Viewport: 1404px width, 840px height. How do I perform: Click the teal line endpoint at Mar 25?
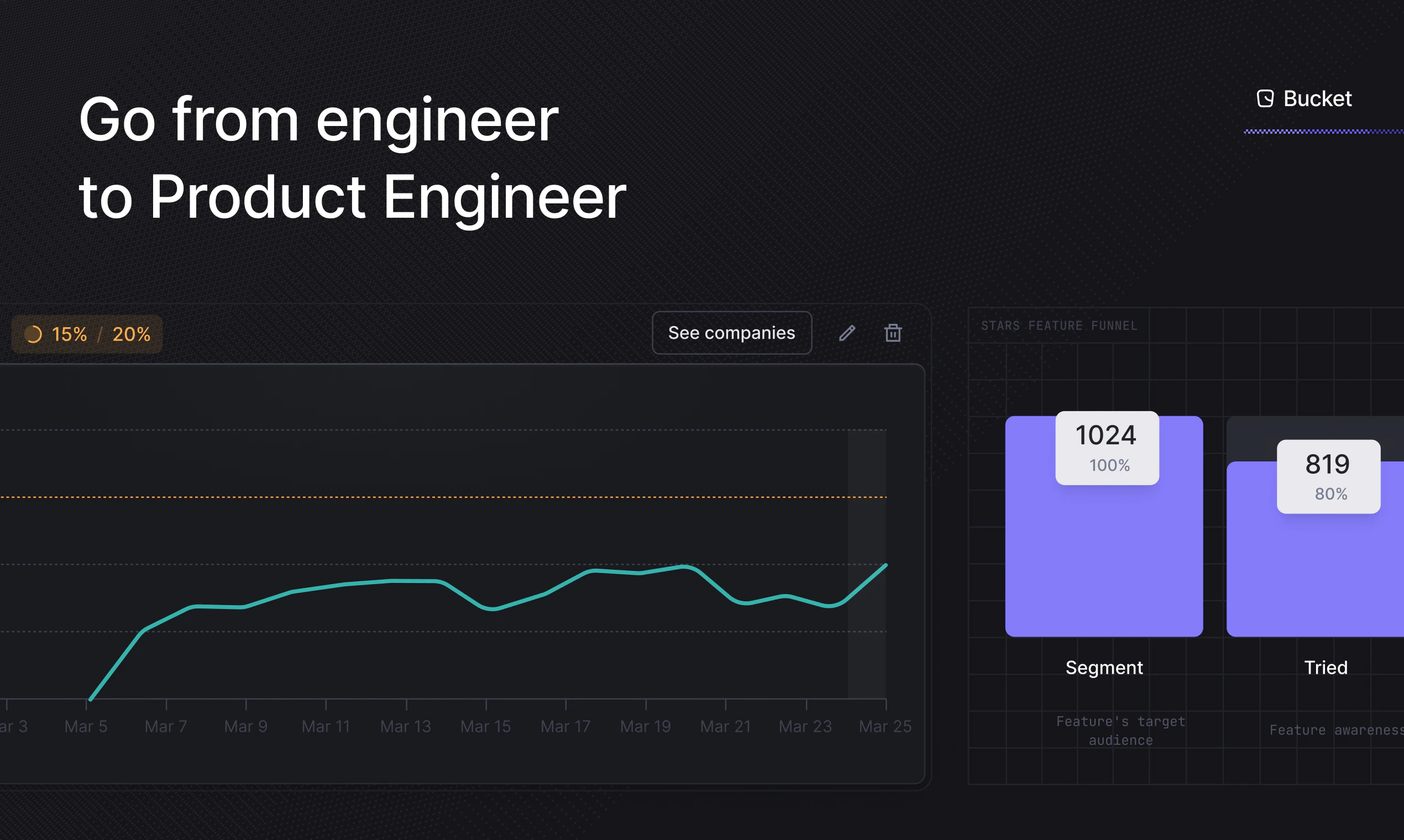point(886,565)
